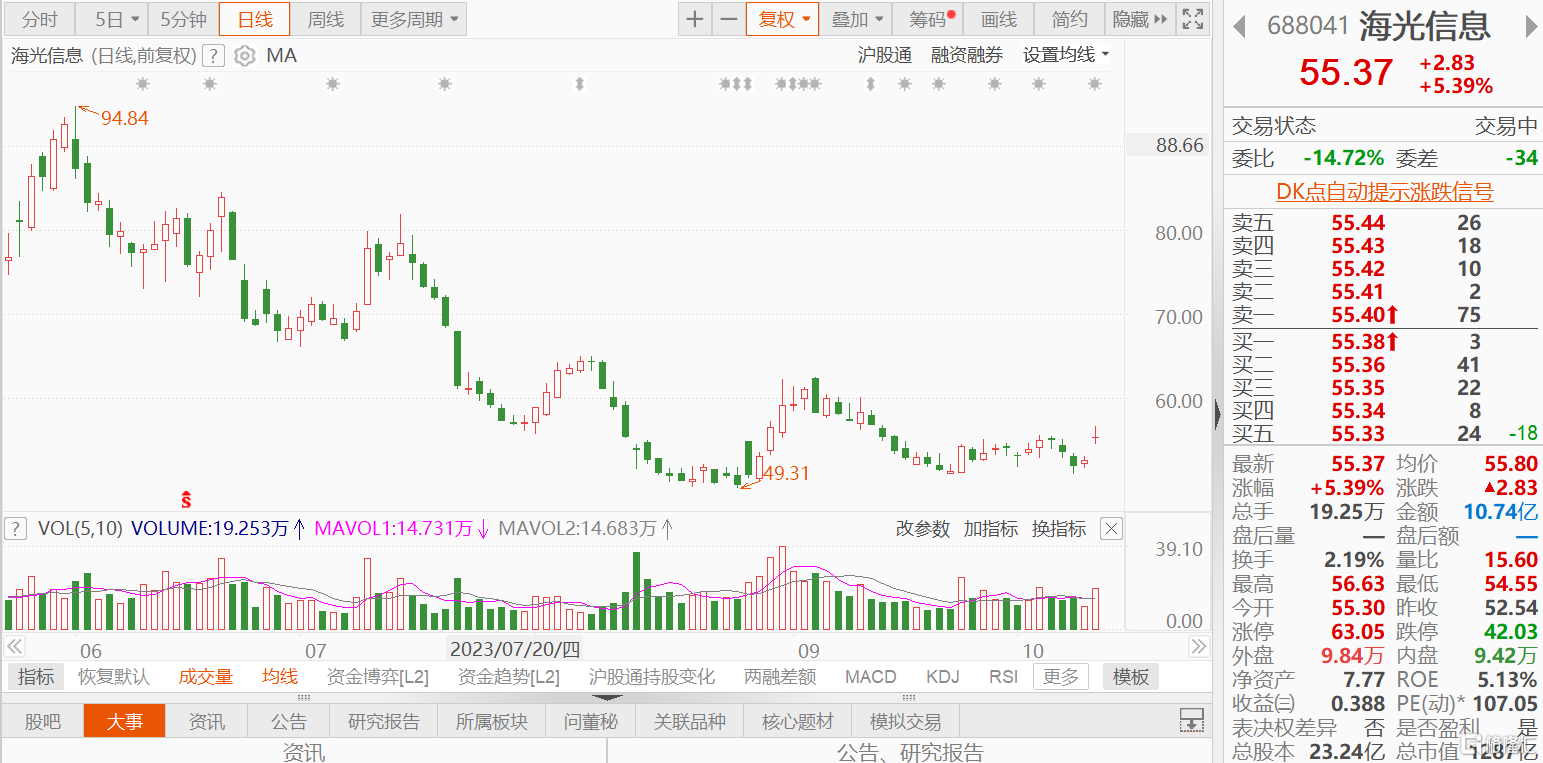This screenshot has width=1543, height=763.
Task: Click the minus zoom-out chart button
Action: (x=729, y=19)
